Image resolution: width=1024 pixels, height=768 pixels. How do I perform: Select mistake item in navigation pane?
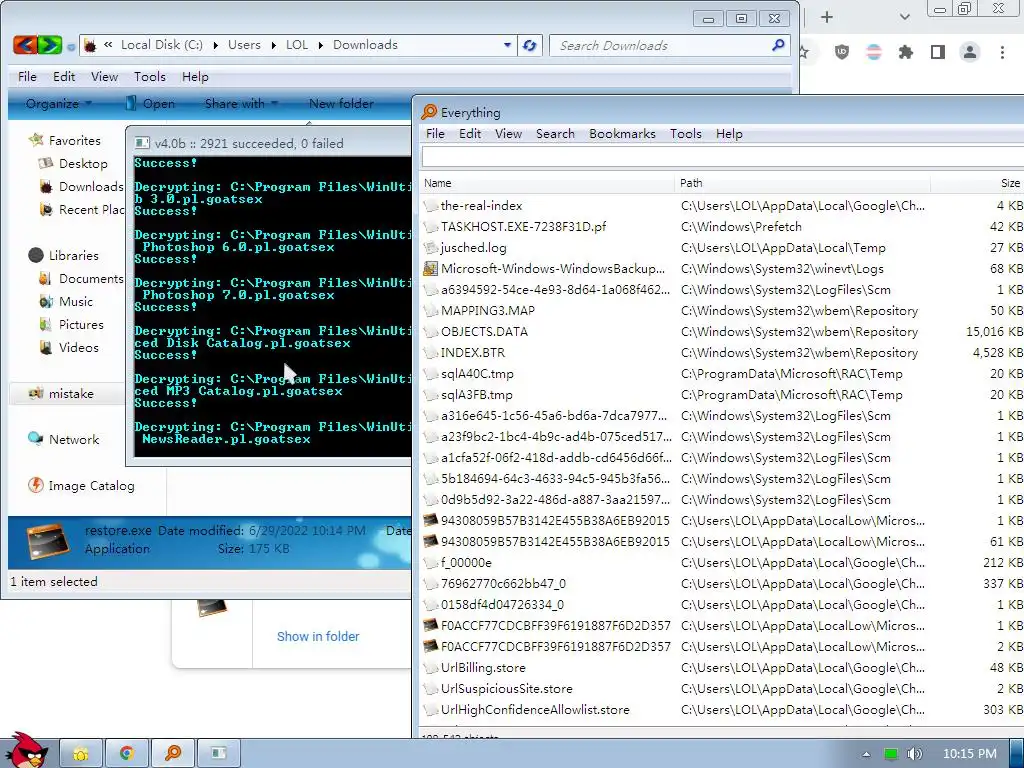click(x=71, y=394)
